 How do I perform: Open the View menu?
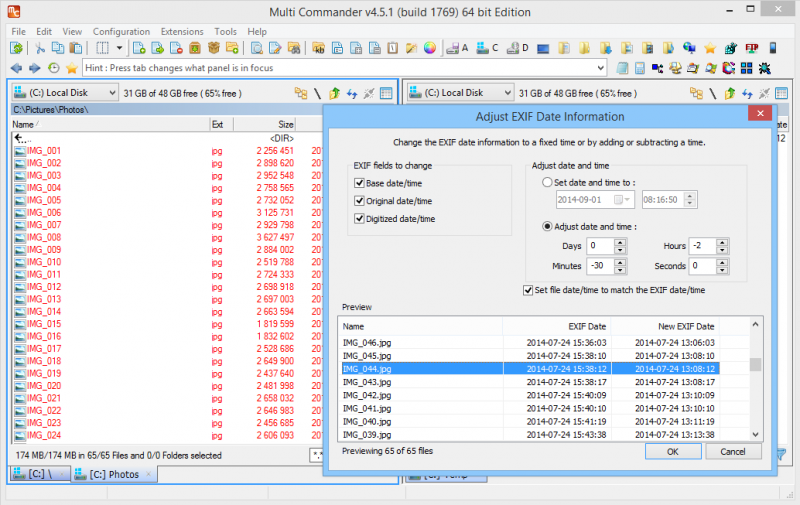72,32
